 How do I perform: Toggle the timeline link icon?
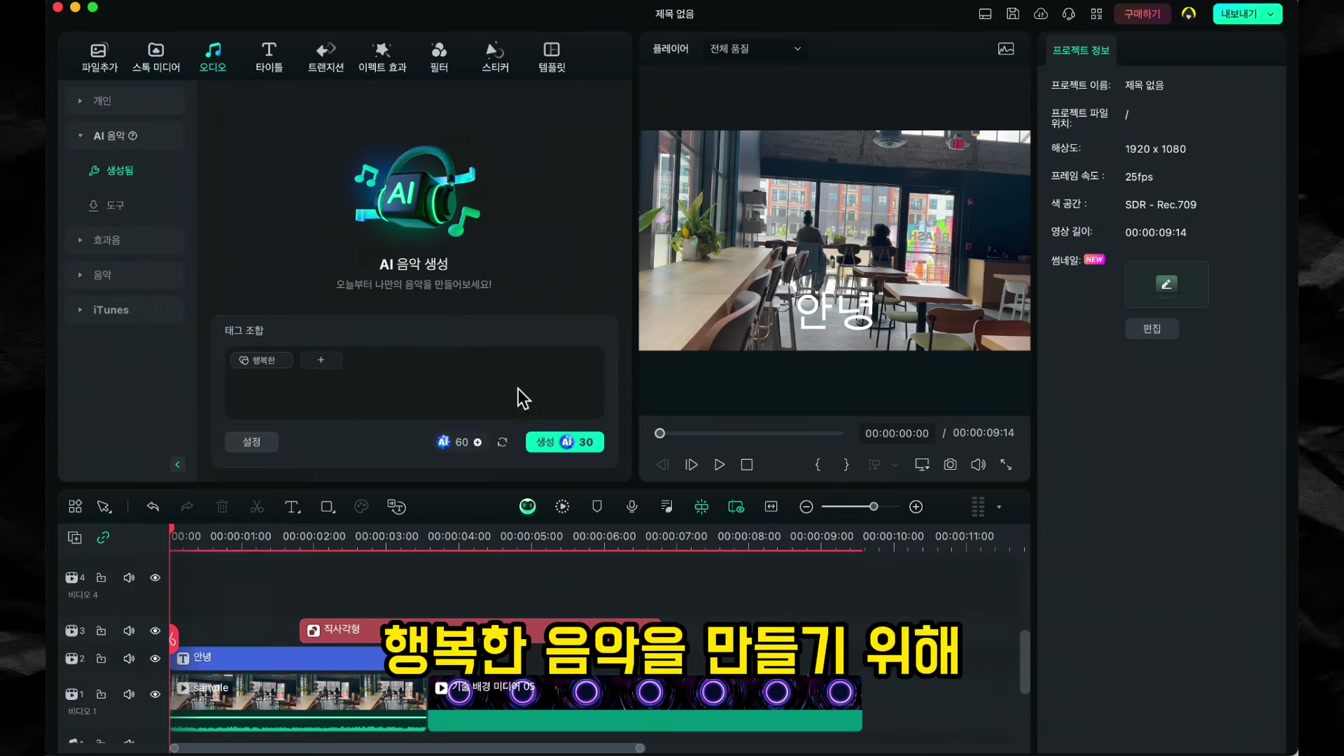click(103, 538)
